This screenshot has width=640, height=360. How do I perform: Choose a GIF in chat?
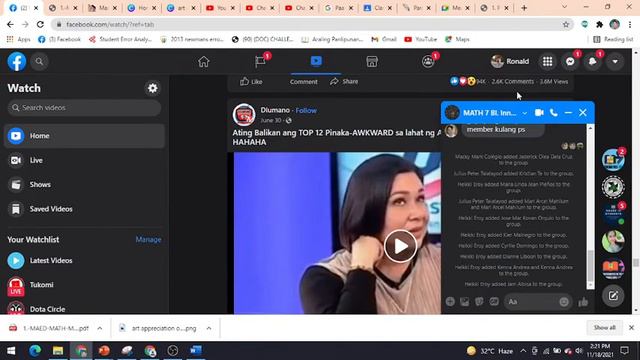pyautogui.click(x=494, y=302)
